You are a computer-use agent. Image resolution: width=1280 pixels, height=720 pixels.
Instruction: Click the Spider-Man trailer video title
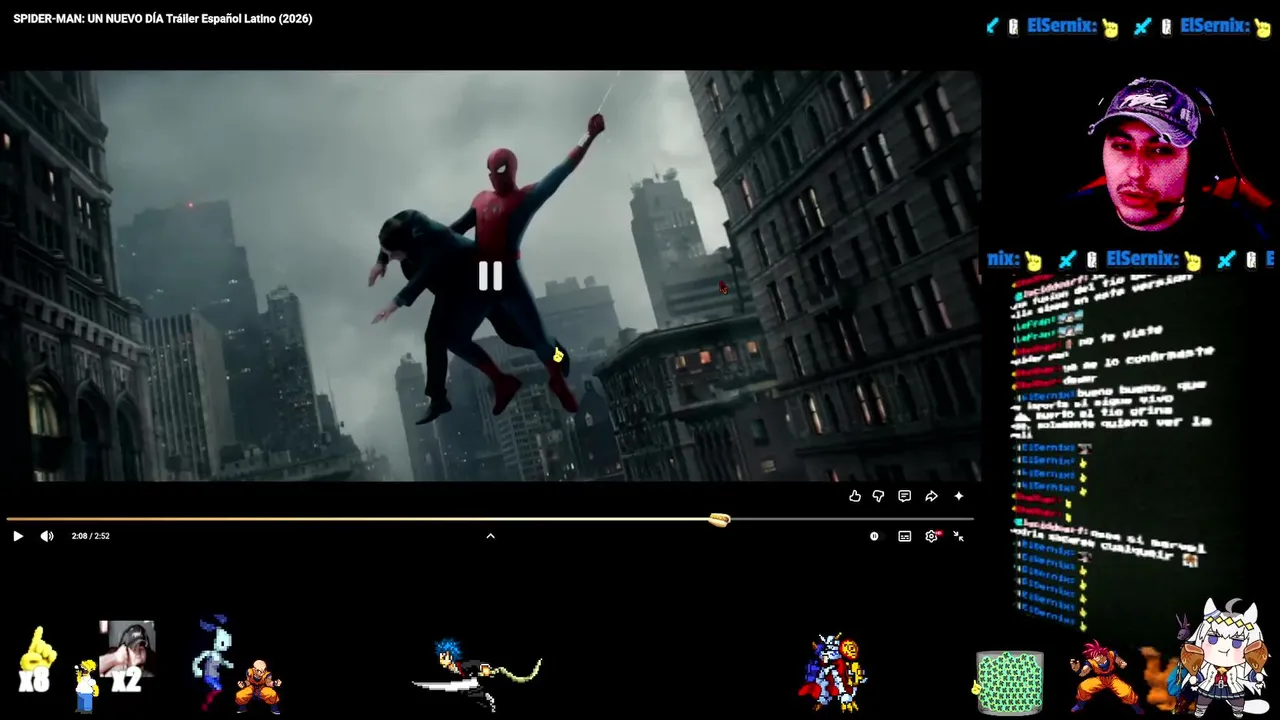(162, 19)
